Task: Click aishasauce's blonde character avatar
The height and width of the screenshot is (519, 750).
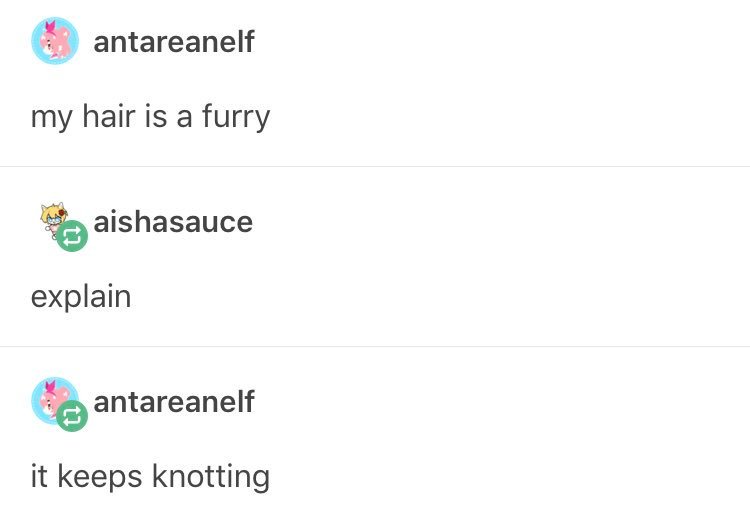Action: (x=54, y=221)
